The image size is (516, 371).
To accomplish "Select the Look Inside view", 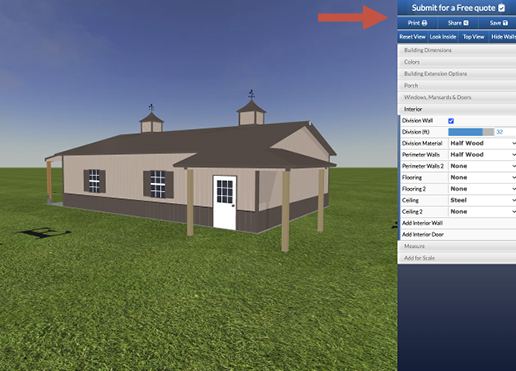I will [443, 37].
